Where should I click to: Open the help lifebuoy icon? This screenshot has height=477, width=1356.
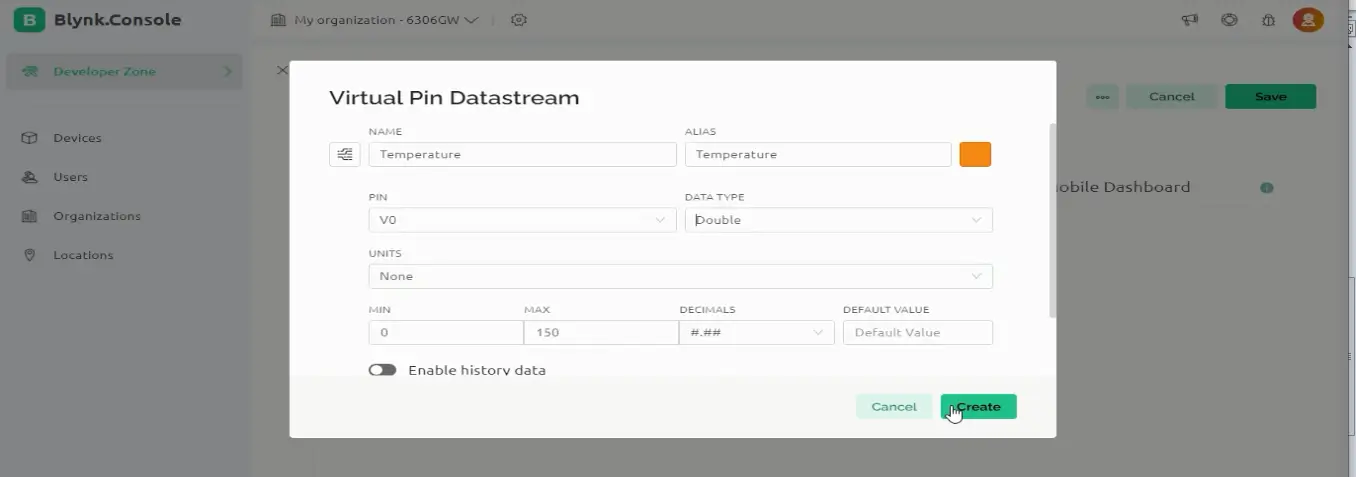[1229, 20]
